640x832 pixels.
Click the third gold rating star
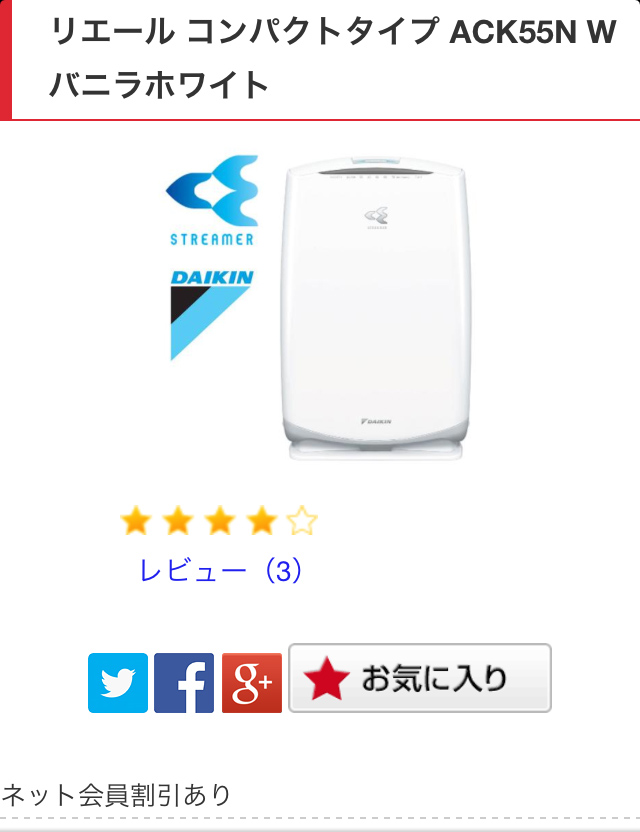pos(220,521)
